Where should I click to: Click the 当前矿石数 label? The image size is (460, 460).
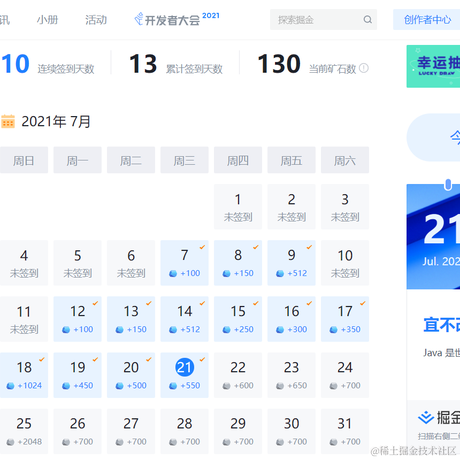coord(332,69)
